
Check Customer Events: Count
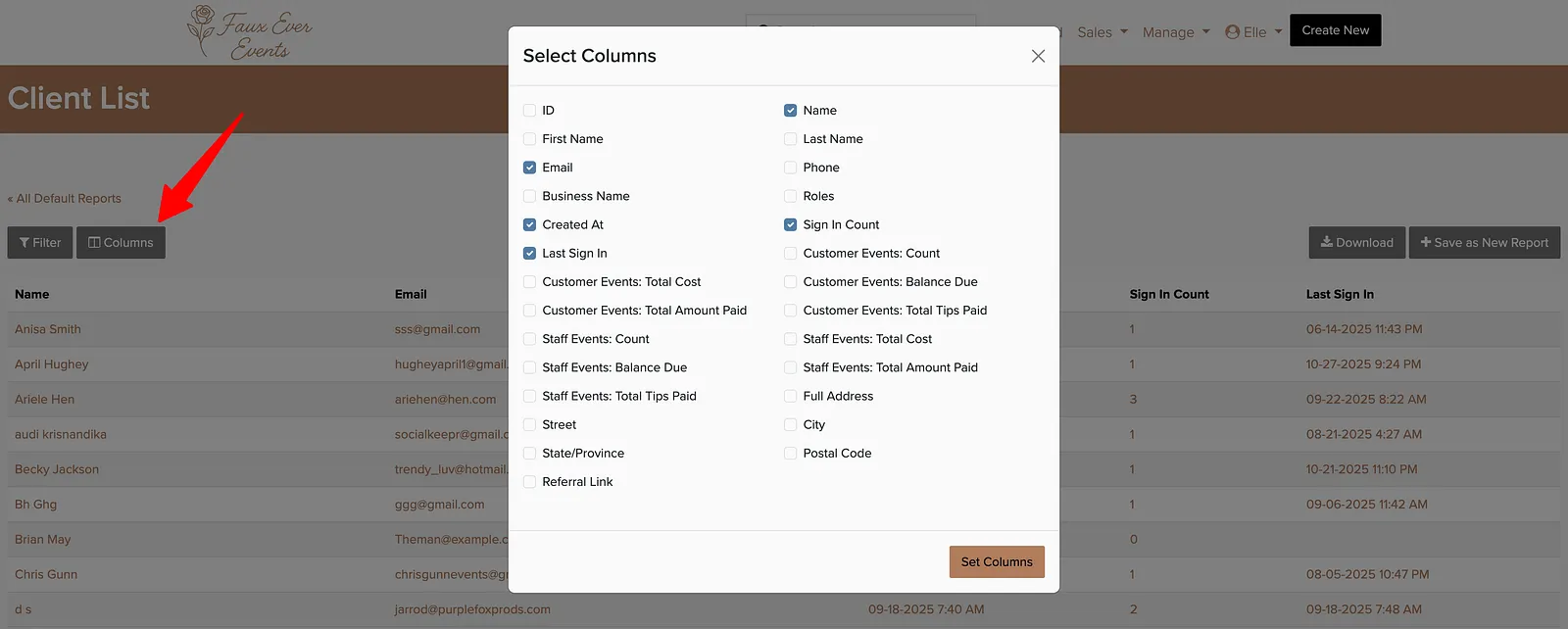(x=790, y=253)
